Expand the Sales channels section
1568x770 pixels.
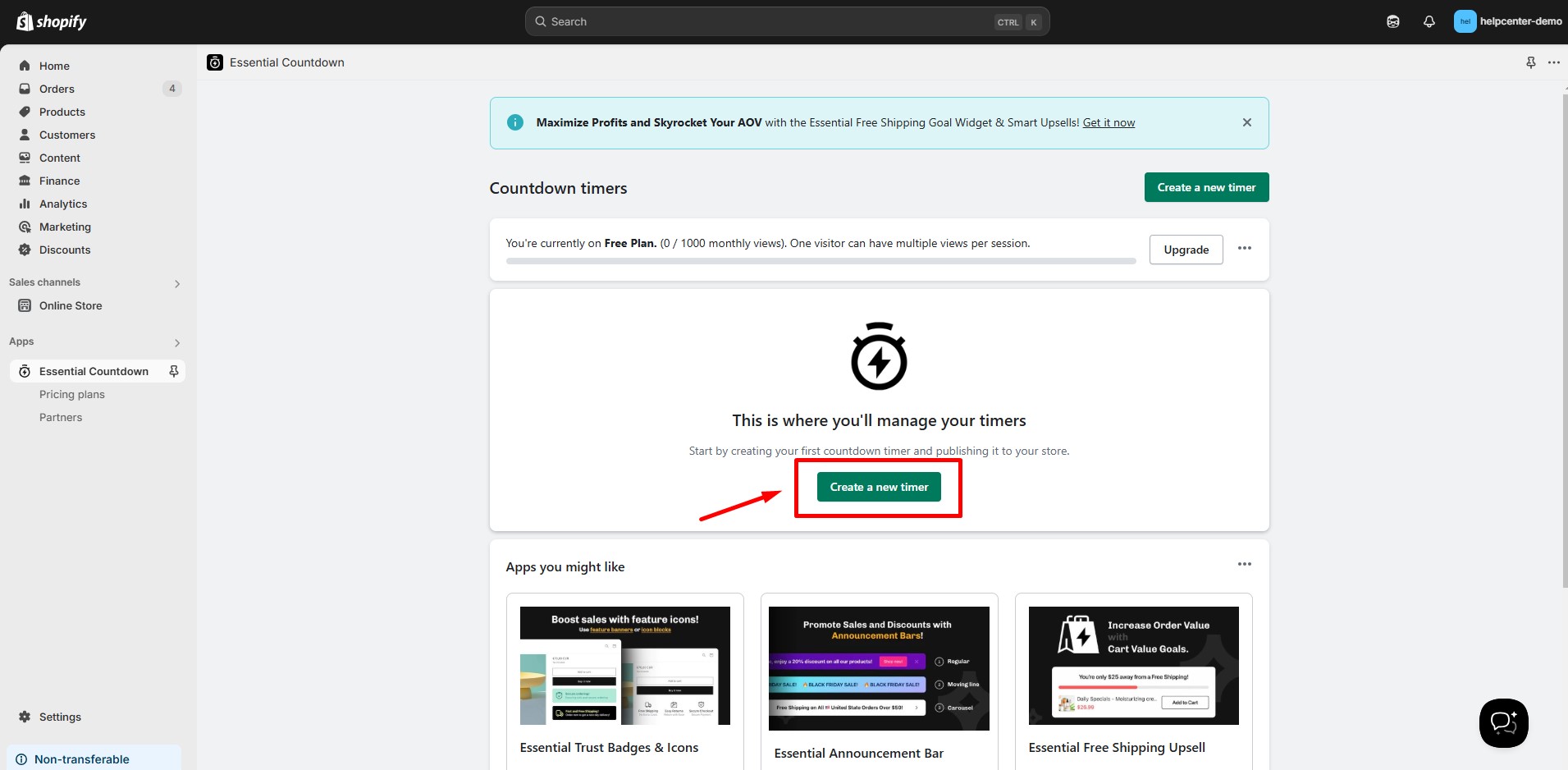(177, 284)
